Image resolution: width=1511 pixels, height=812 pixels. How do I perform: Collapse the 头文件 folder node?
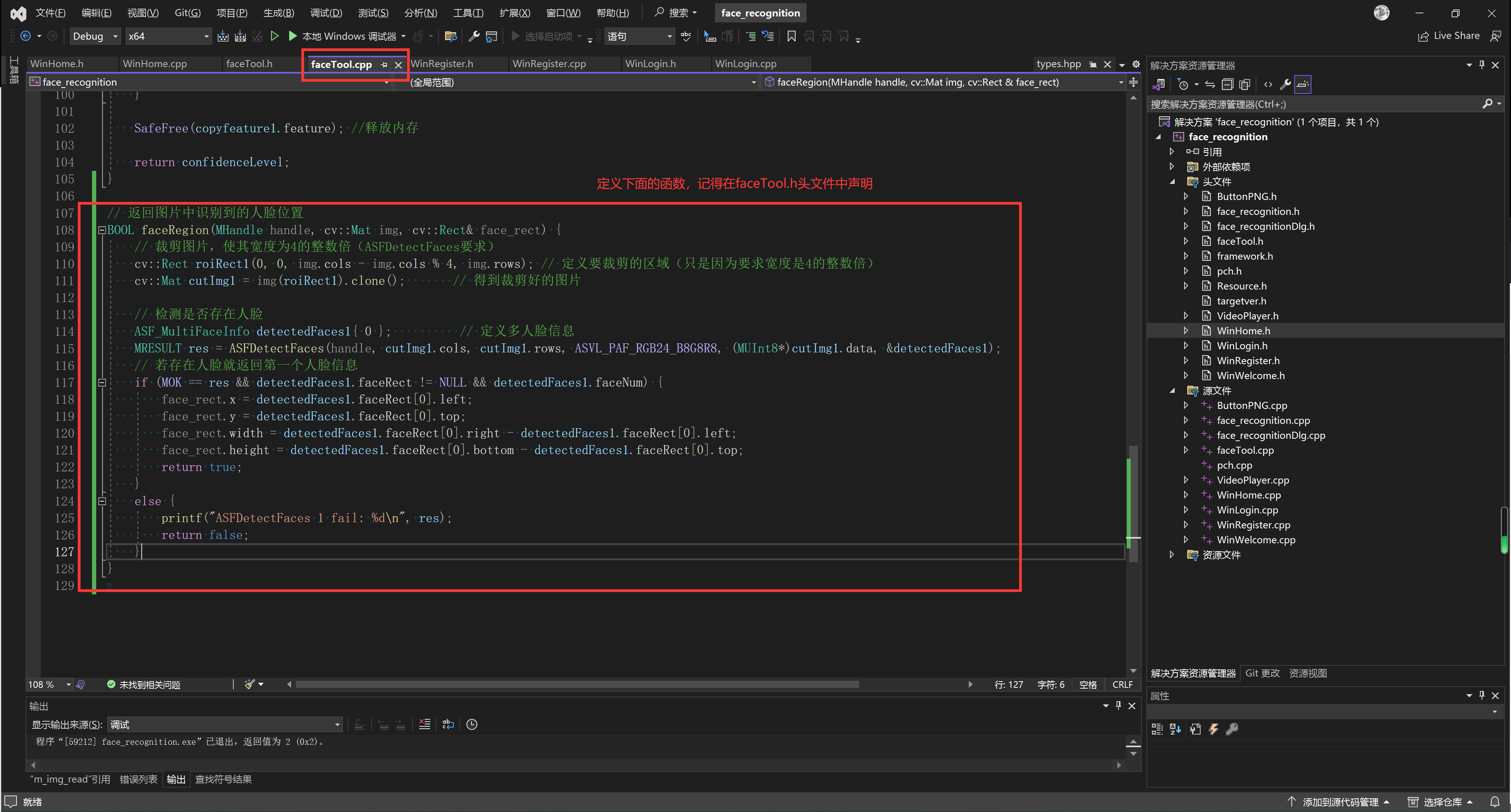tap(1172, 182)
